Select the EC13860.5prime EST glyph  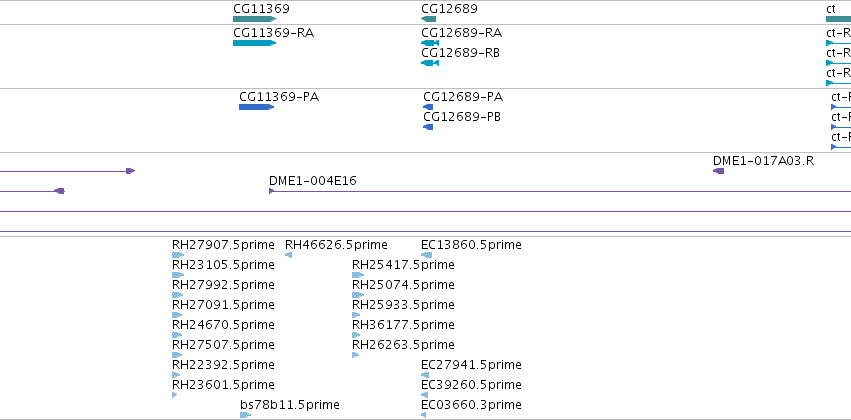click(x=427, y=255)
